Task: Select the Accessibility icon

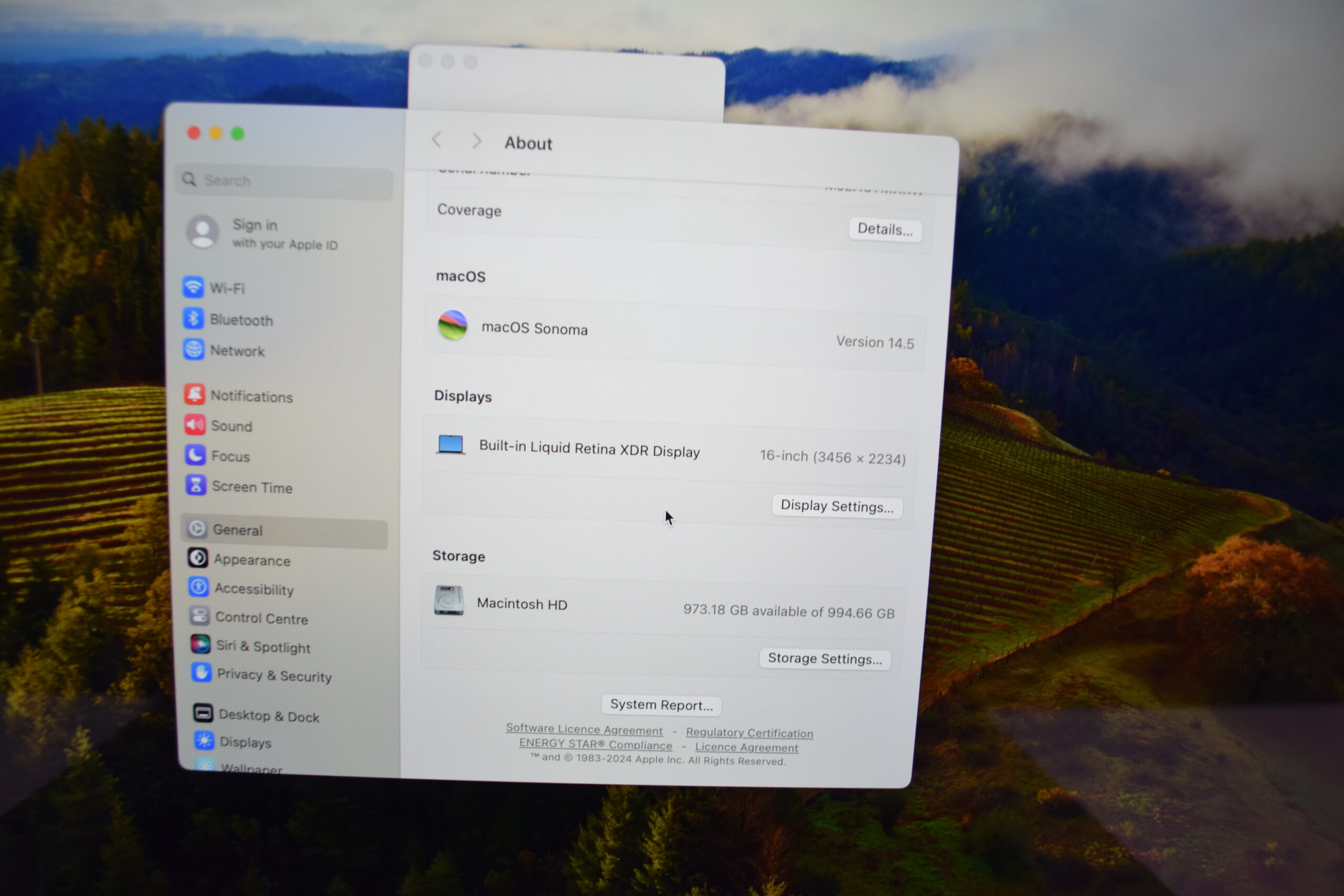Action: click(x=199, y=587)
